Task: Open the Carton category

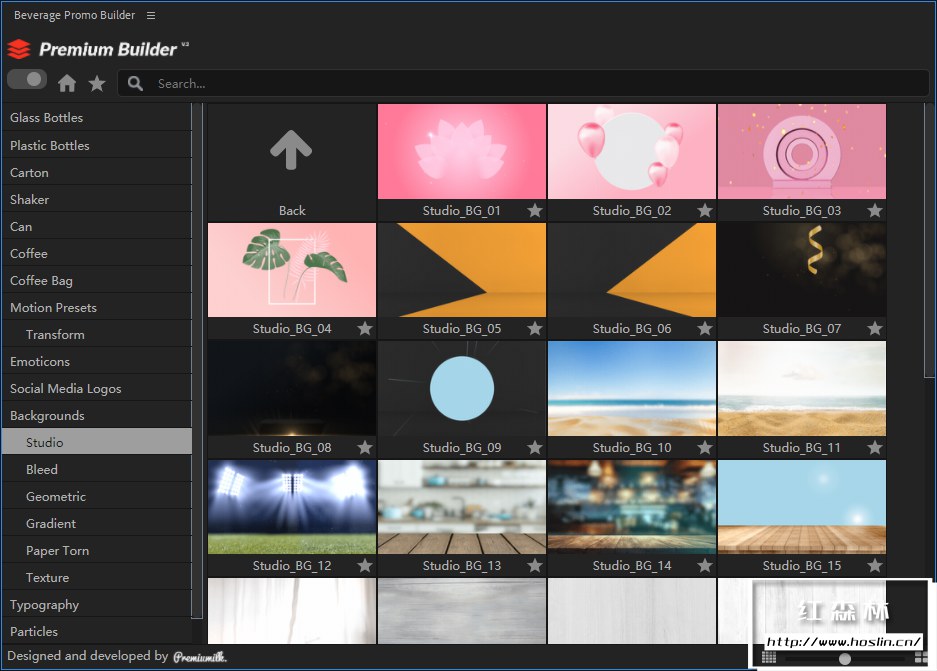Action: tap(97, 172)
